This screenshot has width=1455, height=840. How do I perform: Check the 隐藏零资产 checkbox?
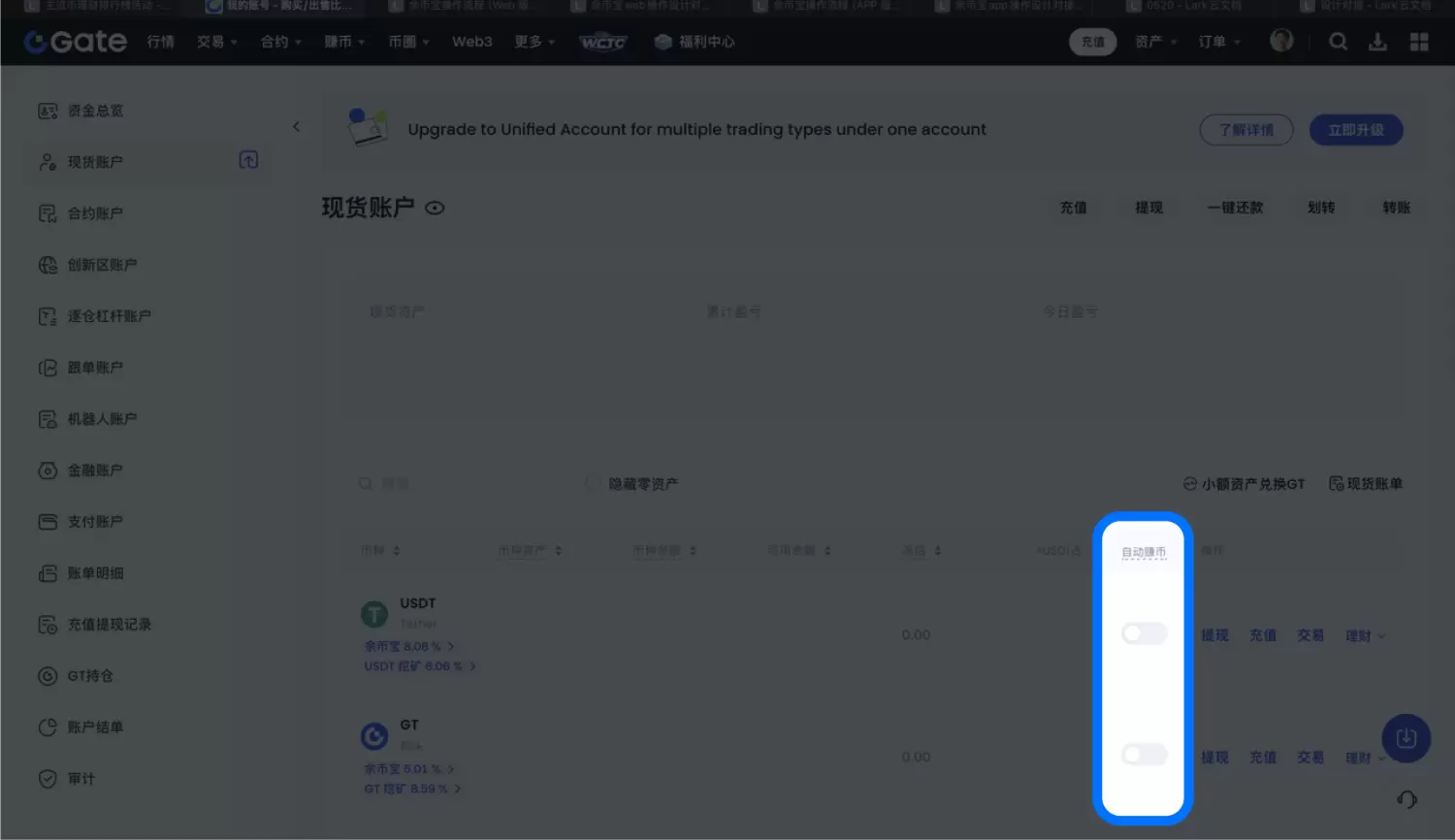click(x=593, y=483)
